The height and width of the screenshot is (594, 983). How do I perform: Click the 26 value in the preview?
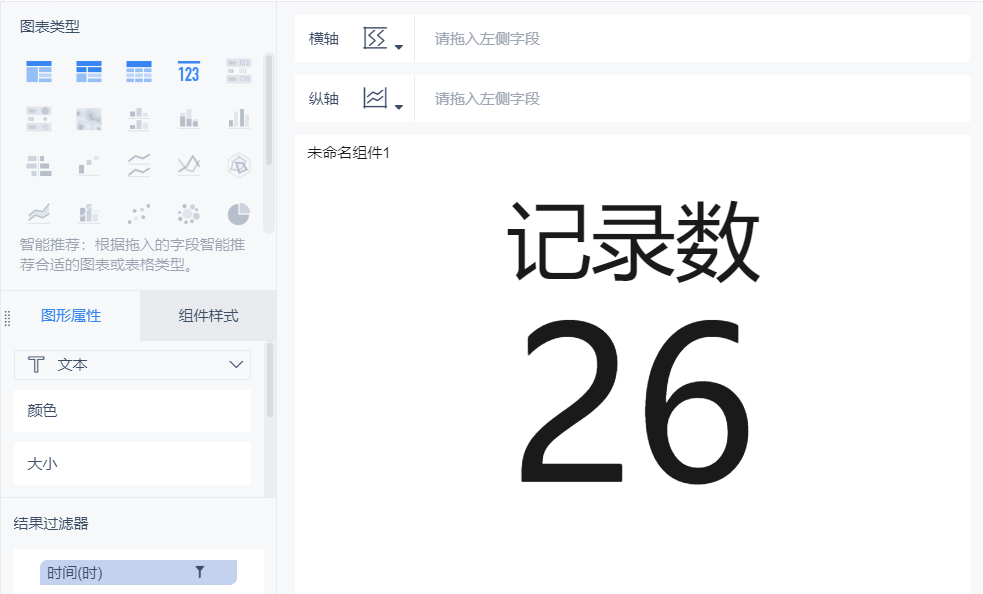[634, 401]
